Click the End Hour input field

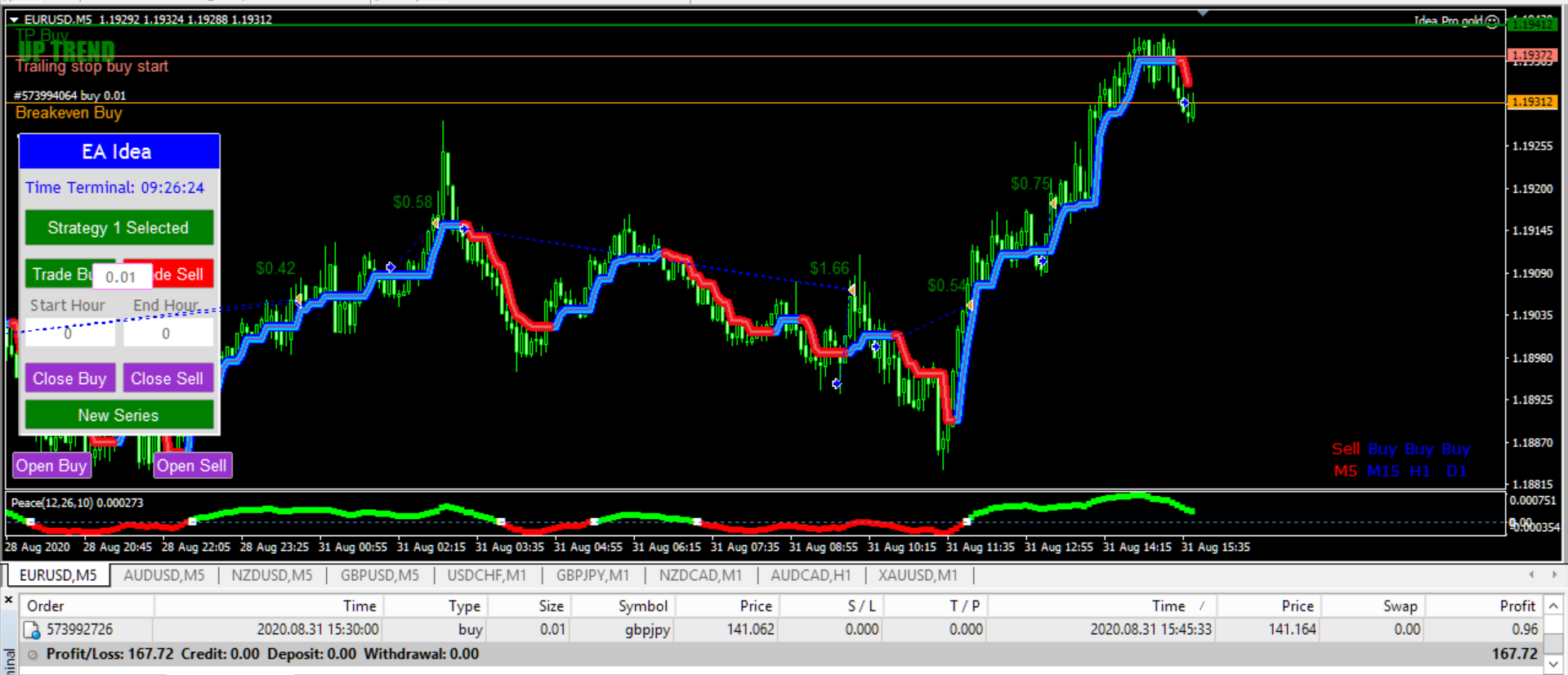[168, 333]
